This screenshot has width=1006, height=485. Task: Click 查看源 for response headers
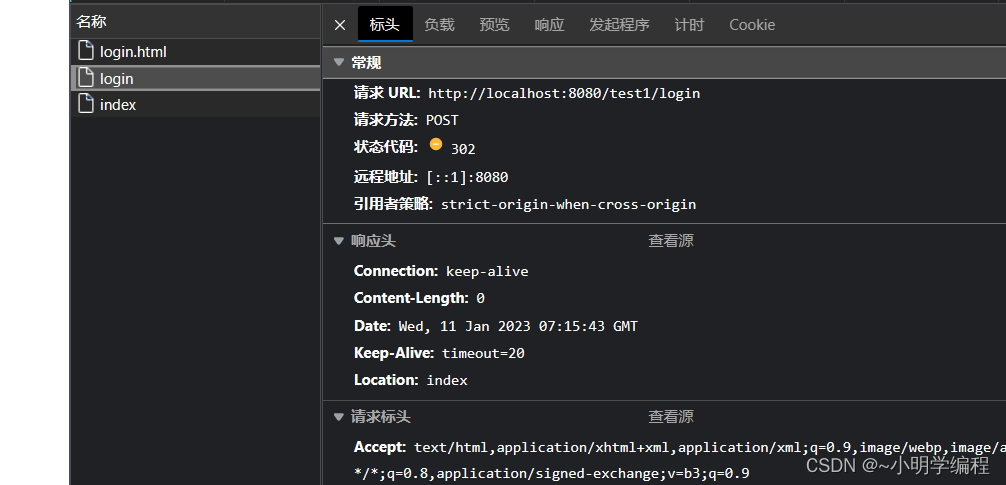[x=670, y=241]
